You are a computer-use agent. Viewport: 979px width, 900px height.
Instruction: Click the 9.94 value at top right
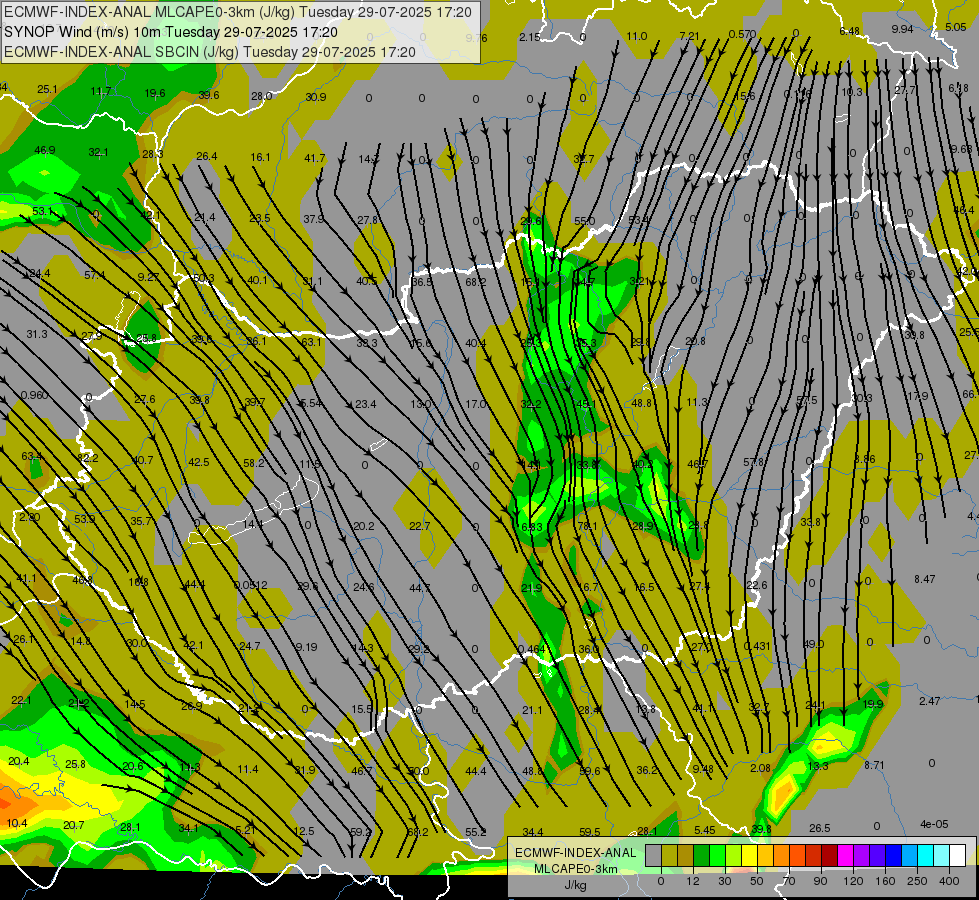point(902,29)
